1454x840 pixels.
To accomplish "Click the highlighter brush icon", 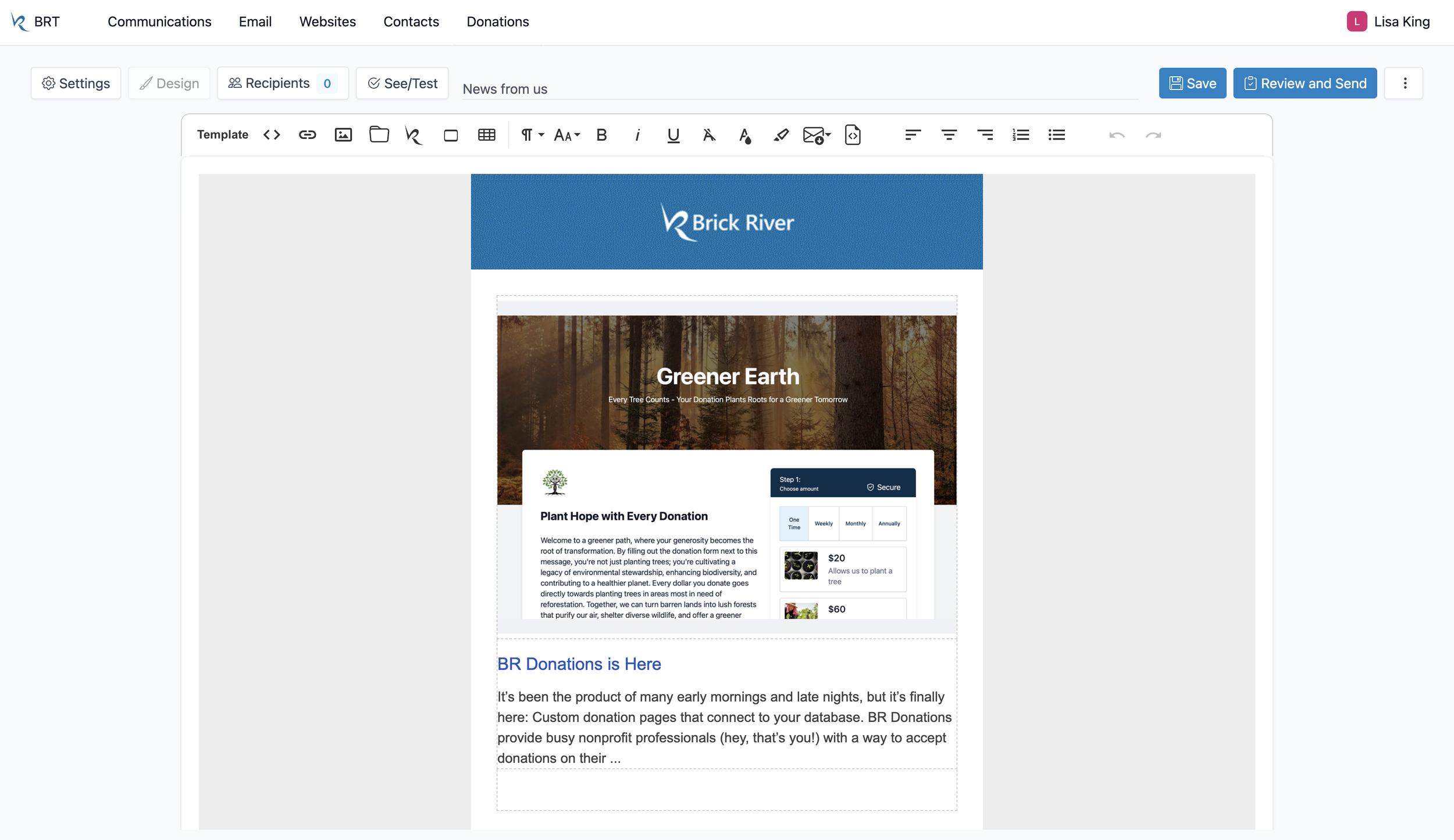I will (781, 135).
